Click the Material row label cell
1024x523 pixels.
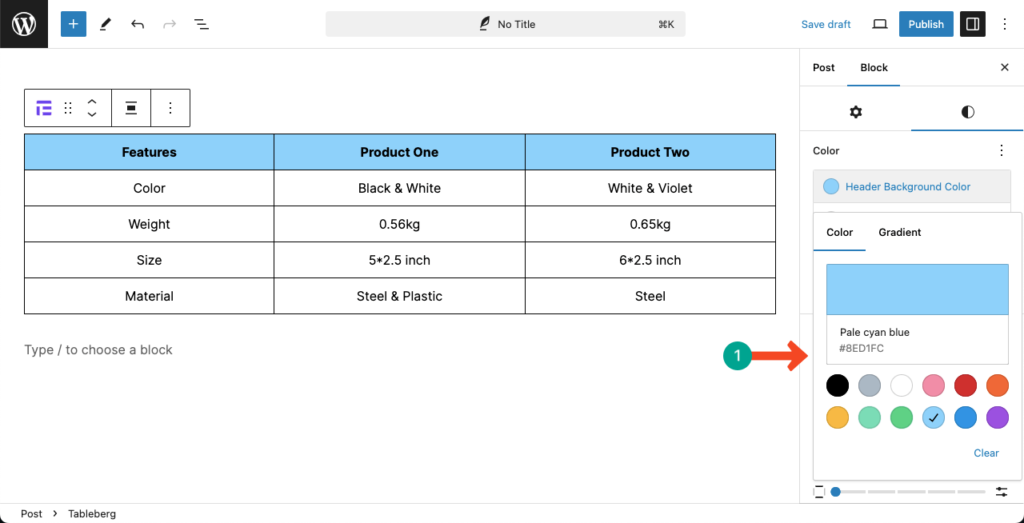pyautogui.click(x=149, y=296)
